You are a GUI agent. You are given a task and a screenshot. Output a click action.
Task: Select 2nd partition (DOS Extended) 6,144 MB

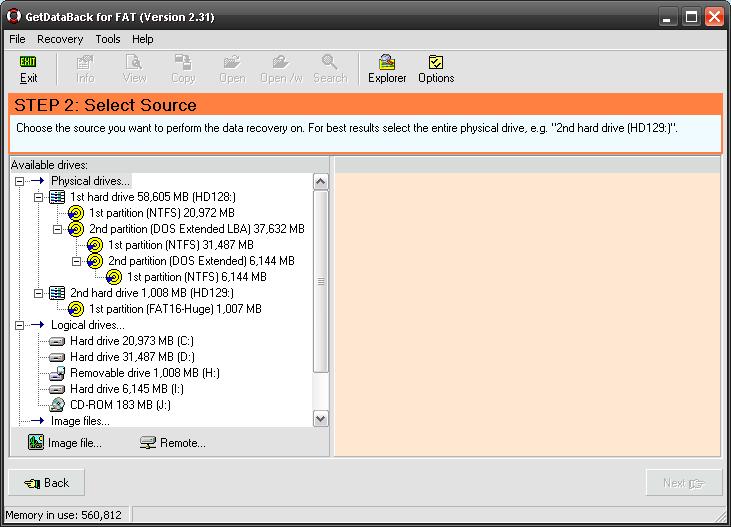[x=201, y=261]
